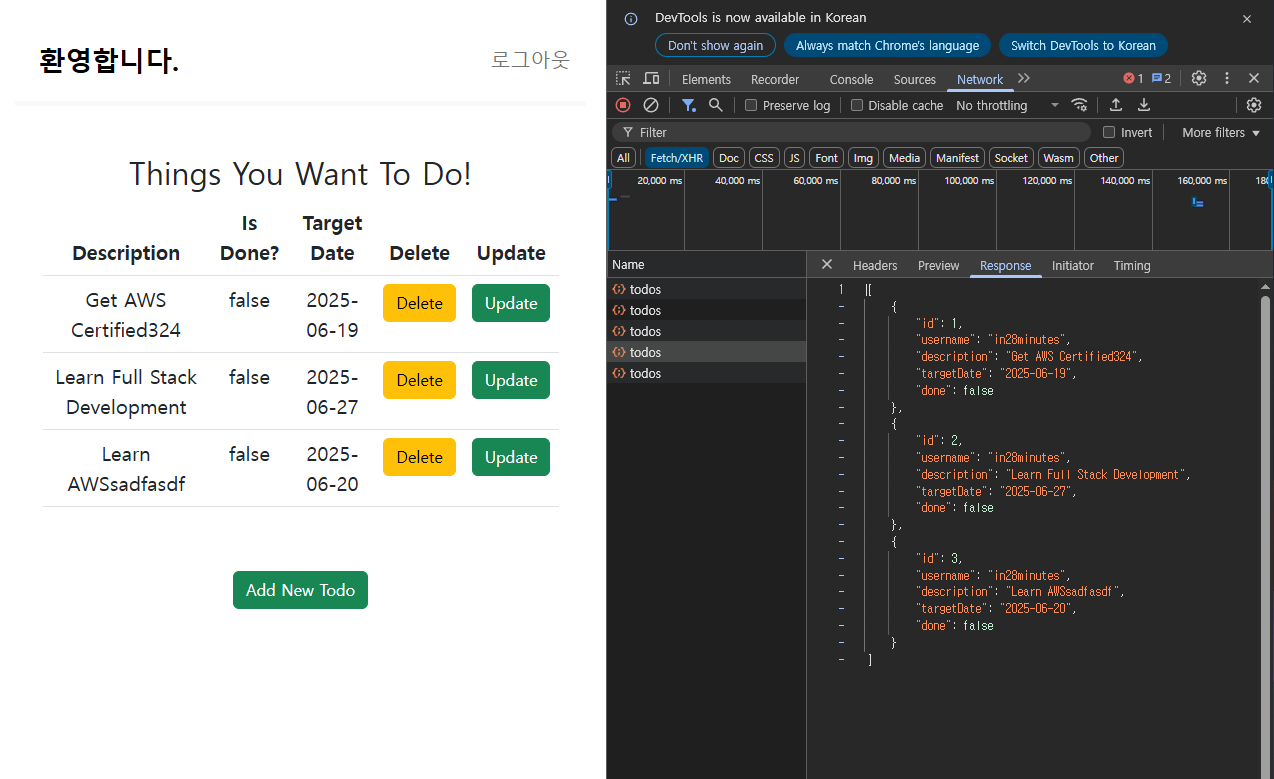
Task: Open the Response sub-tab
Action: pos(1005,265)
